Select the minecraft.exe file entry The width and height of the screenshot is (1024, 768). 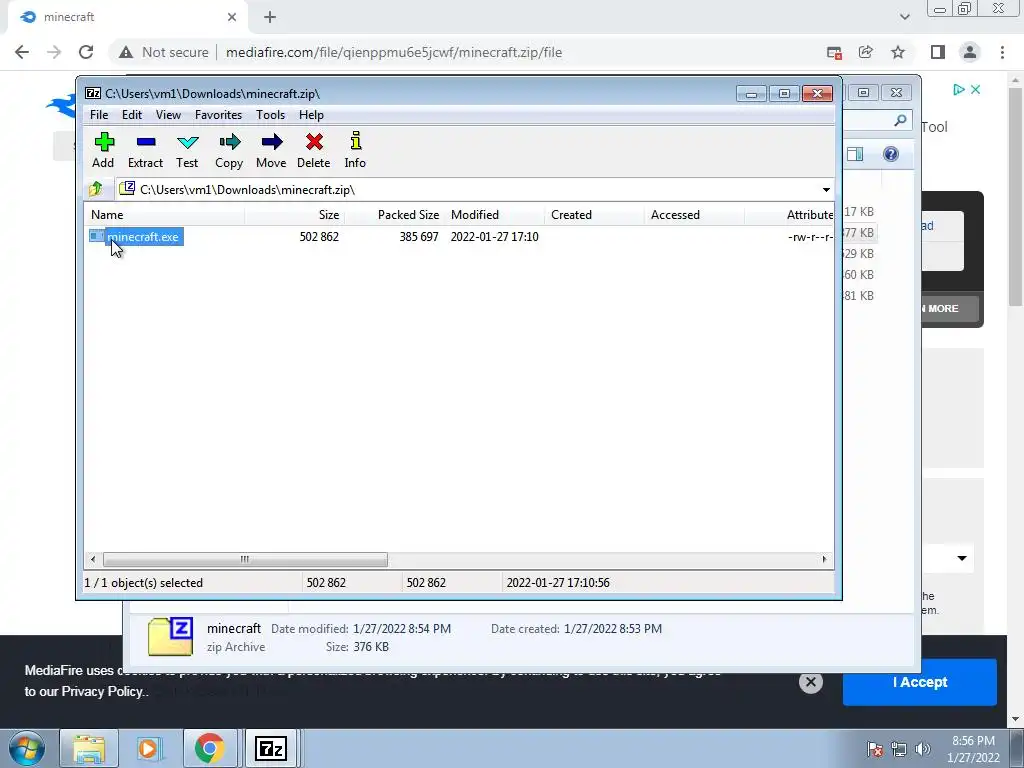(142, 237)
